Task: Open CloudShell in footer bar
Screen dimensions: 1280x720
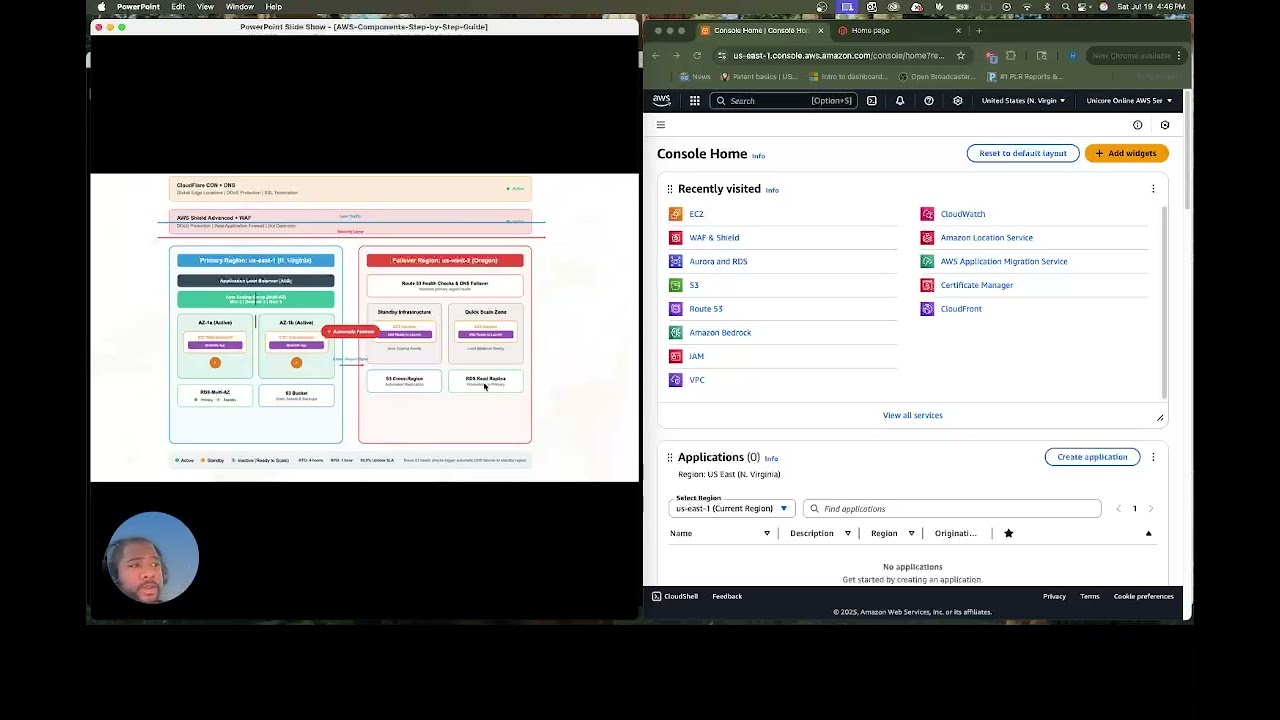Action: (x=675, y=596)
